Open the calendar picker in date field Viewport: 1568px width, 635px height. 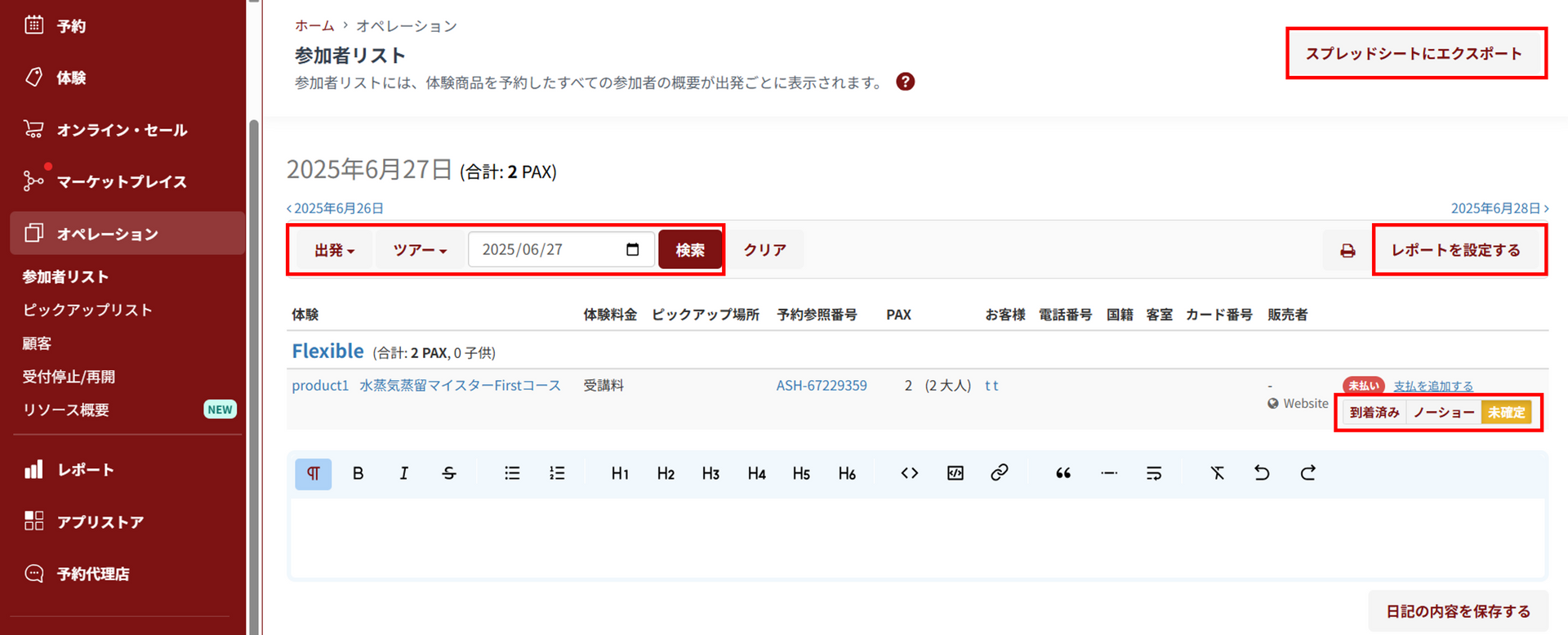click(632, 249)
